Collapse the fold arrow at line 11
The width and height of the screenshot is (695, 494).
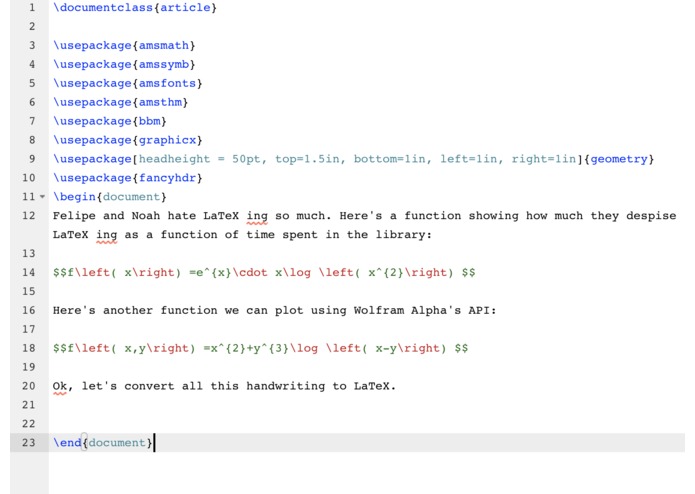[43, 197]
